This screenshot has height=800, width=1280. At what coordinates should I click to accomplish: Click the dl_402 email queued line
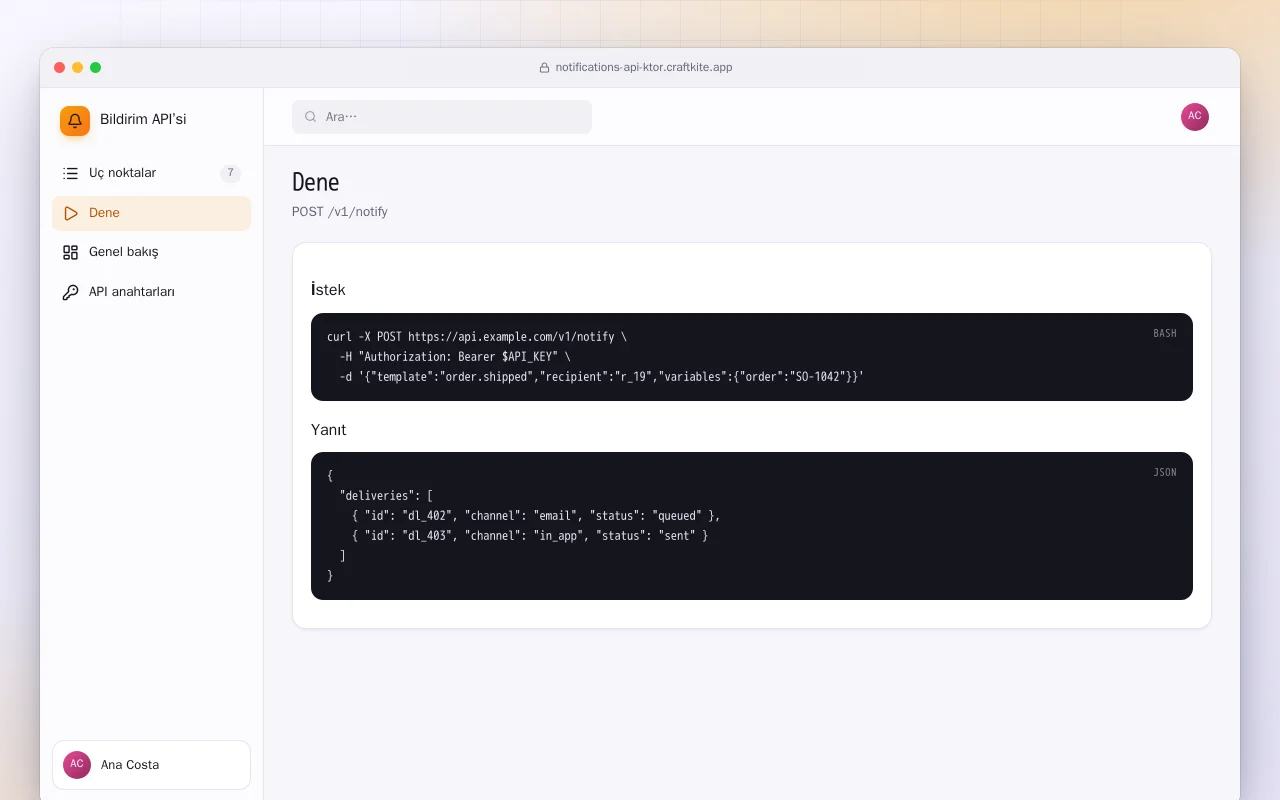click(x=536, y=516)
